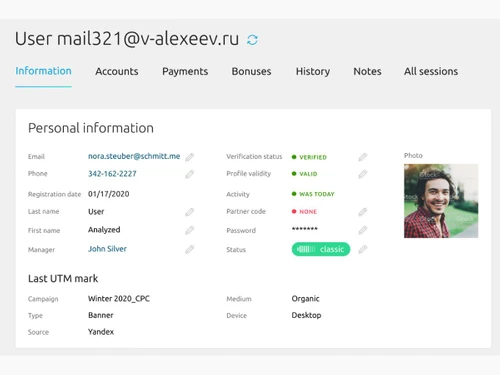Click the refresh icon beside the user email title
This screenshot has height=375, width=500.
[x=252, y=40]
